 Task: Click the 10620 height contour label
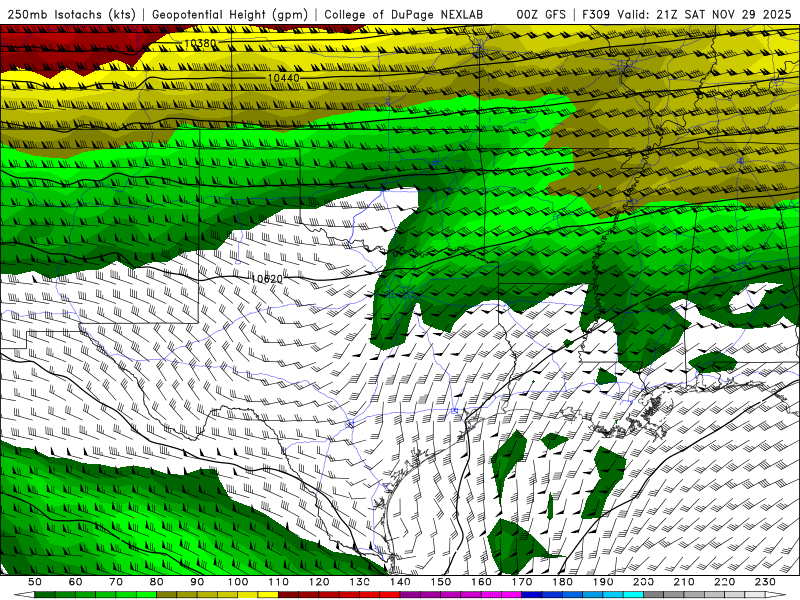pos(266,279)
